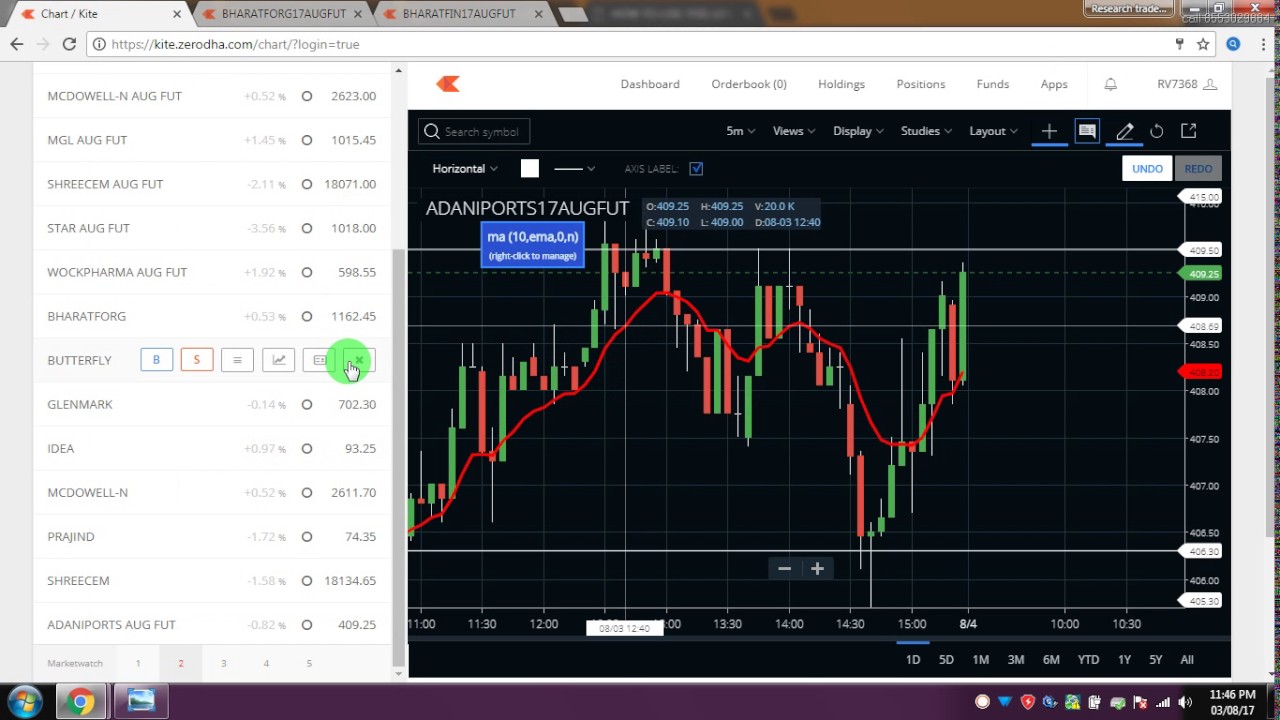
Task: Set chart range to 1D
Action: [913, 659]
